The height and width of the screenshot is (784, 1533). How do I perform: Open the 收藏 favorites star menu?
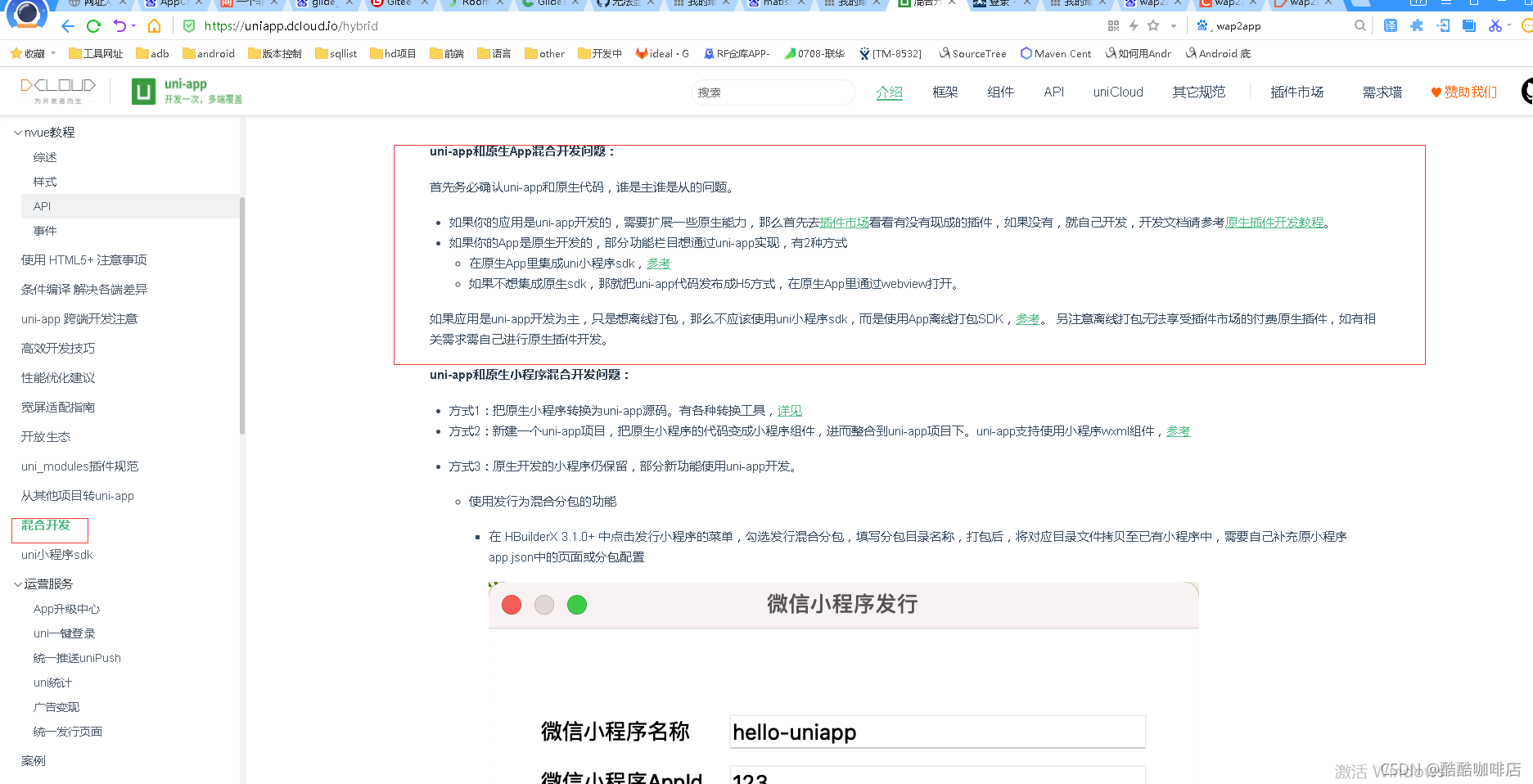click(x=28, y=54)
